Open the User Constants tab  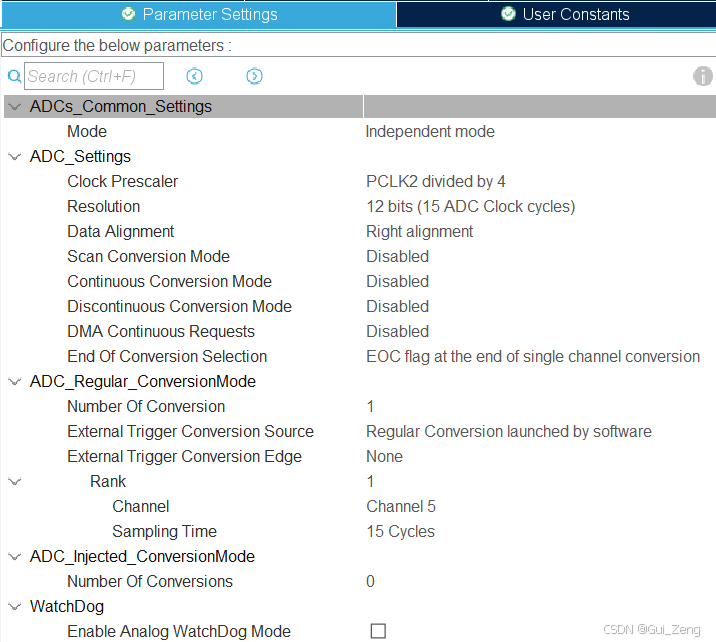(x=556, y=14)
